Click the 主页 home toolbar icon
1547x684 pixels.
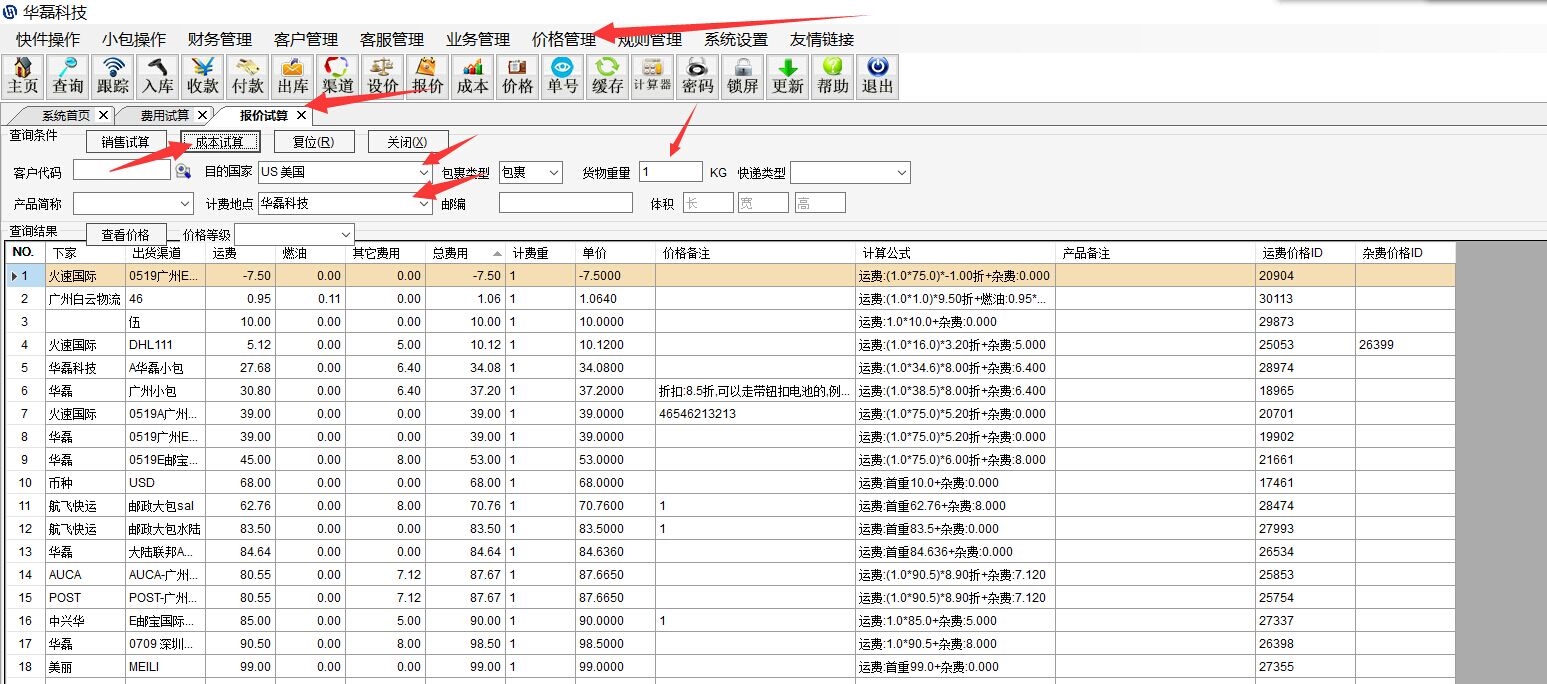[22, 76]
